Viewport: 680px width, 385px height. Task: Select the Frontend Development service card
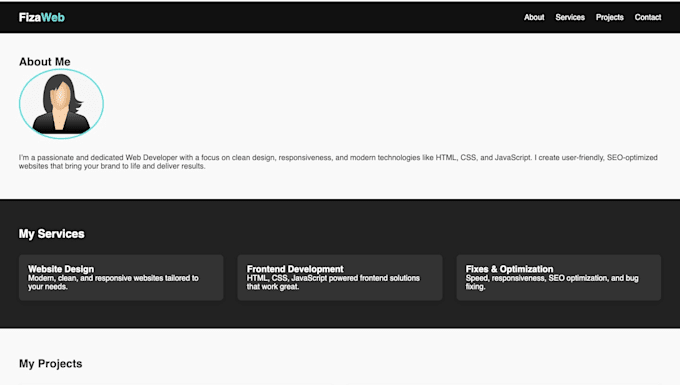(340, 277)
